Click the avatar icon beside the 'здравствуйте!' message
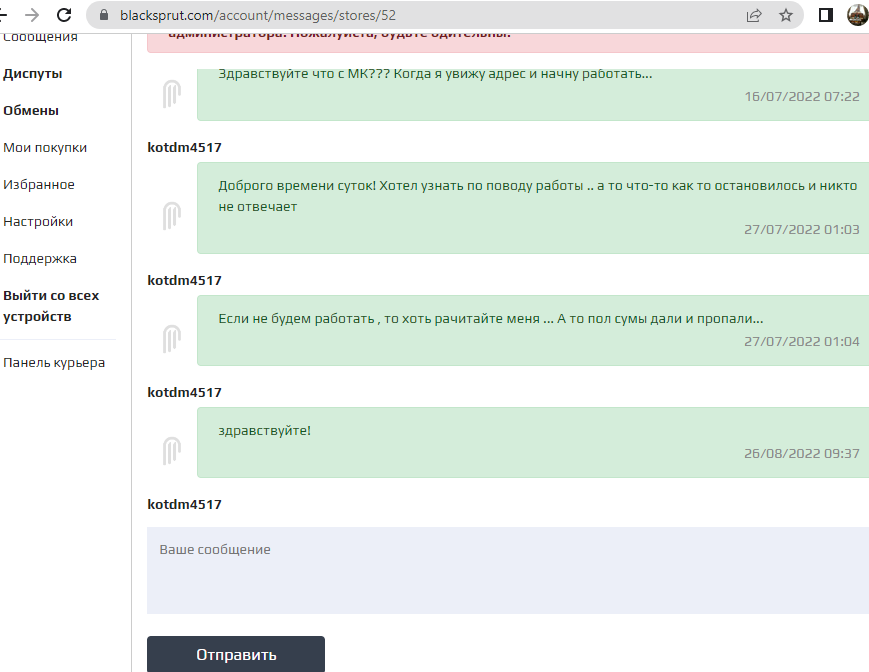Image resolution: width=869 pixels, height=672 pixels. click(172, 450)
